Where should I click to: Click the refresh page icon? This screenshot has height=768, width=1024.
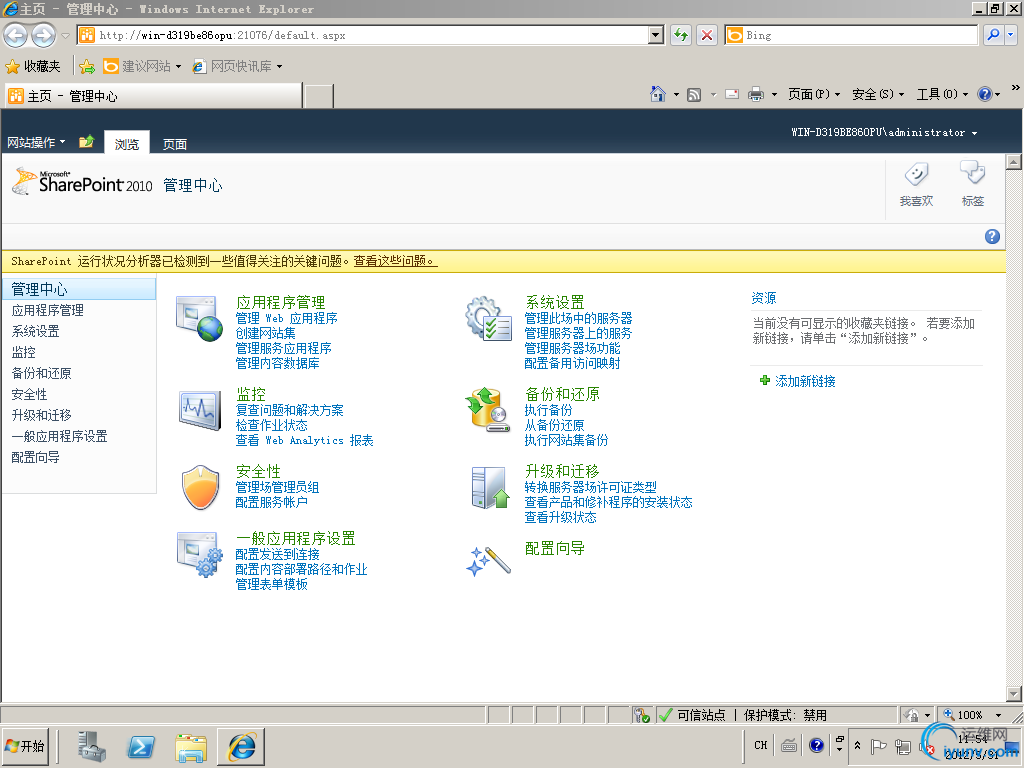tap(681, 35)
